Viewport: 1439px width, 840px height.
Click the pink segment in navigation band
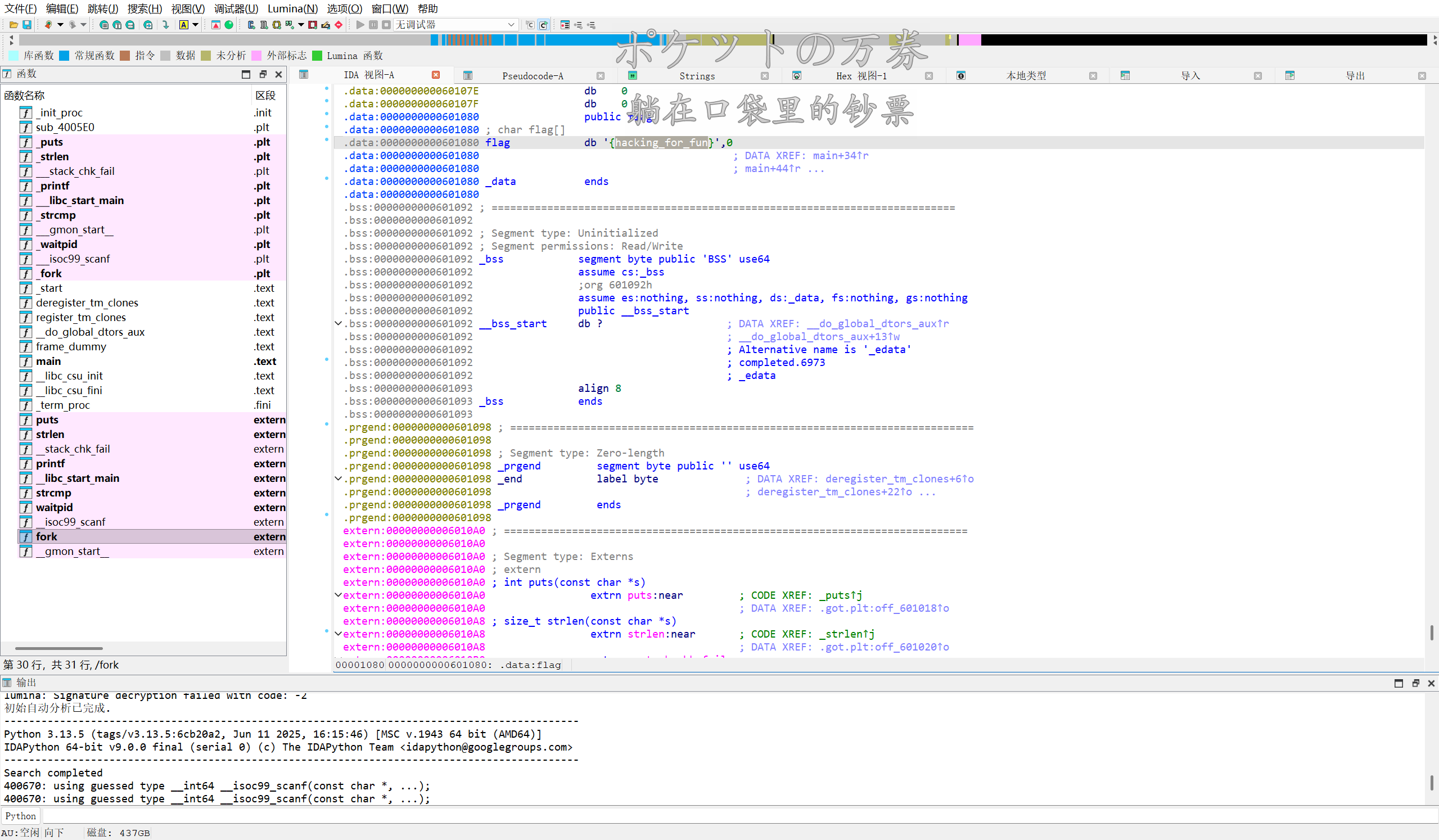click(x=969, y=40)
